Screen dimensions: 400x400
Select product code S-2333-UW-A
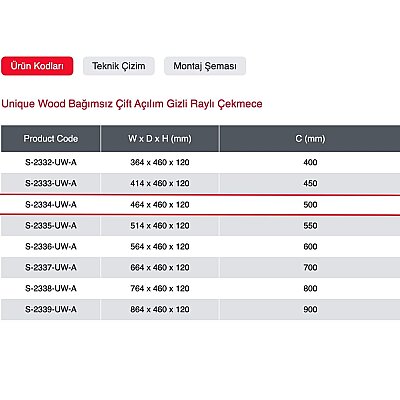51,183
